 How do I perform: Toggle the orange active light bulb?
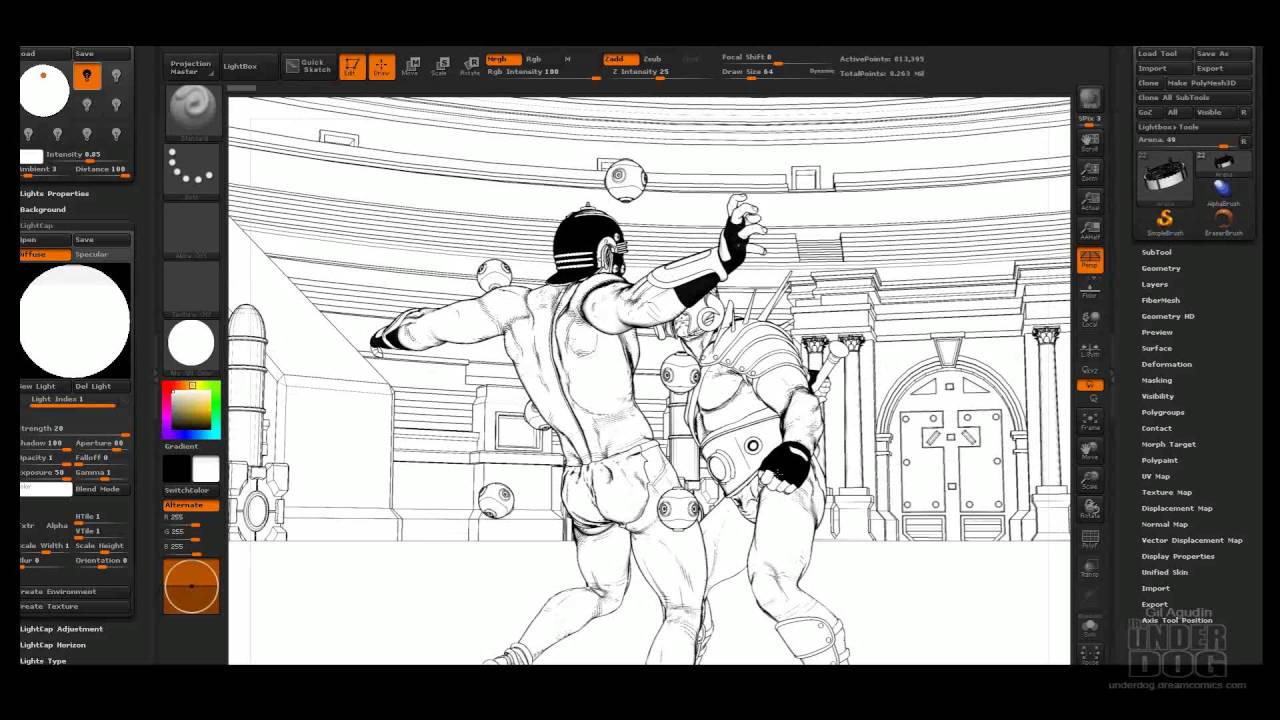tap(87, 76)
